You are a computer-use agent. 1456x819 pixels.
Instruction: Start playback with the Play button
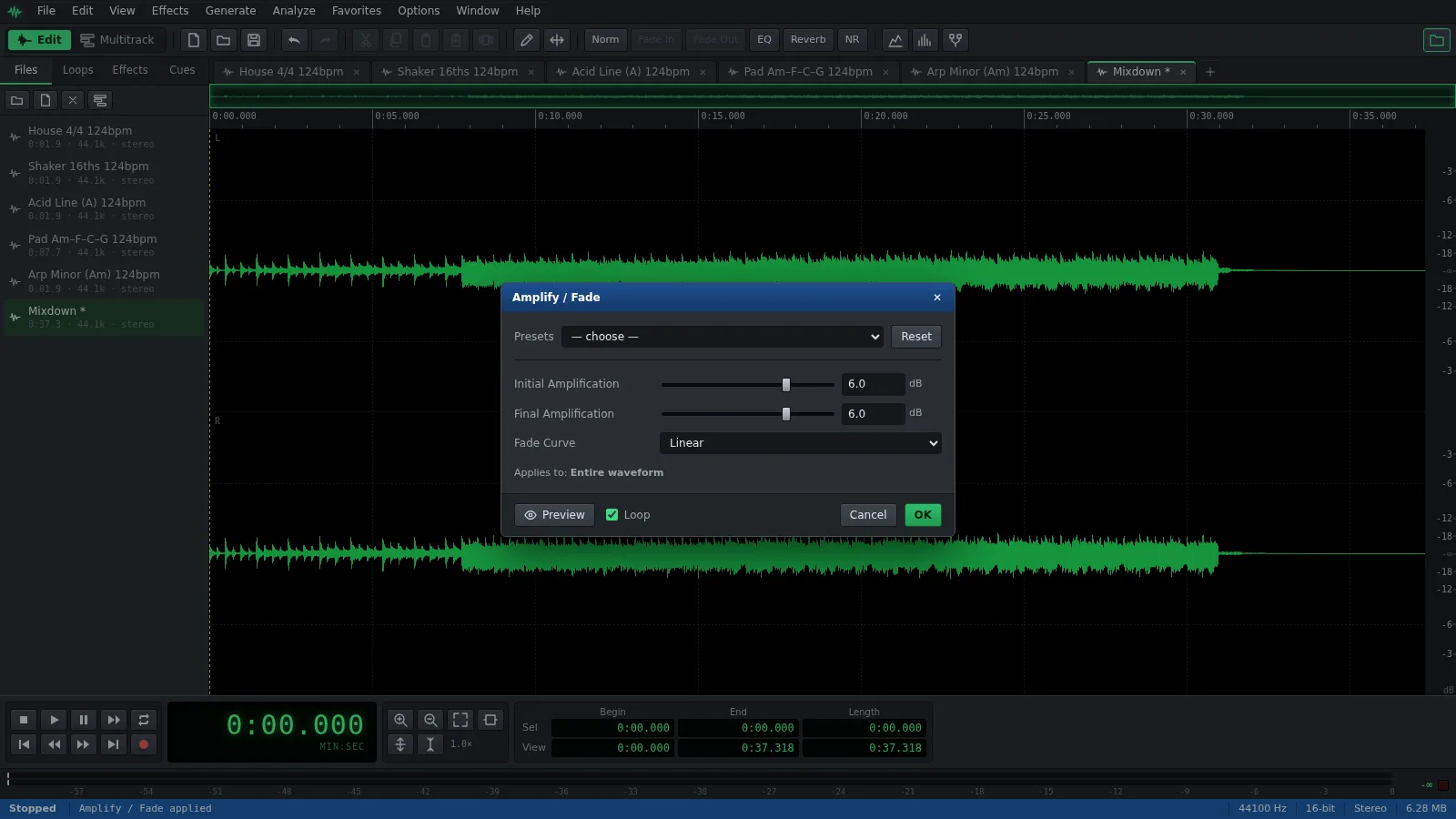[x=54, y=720]
